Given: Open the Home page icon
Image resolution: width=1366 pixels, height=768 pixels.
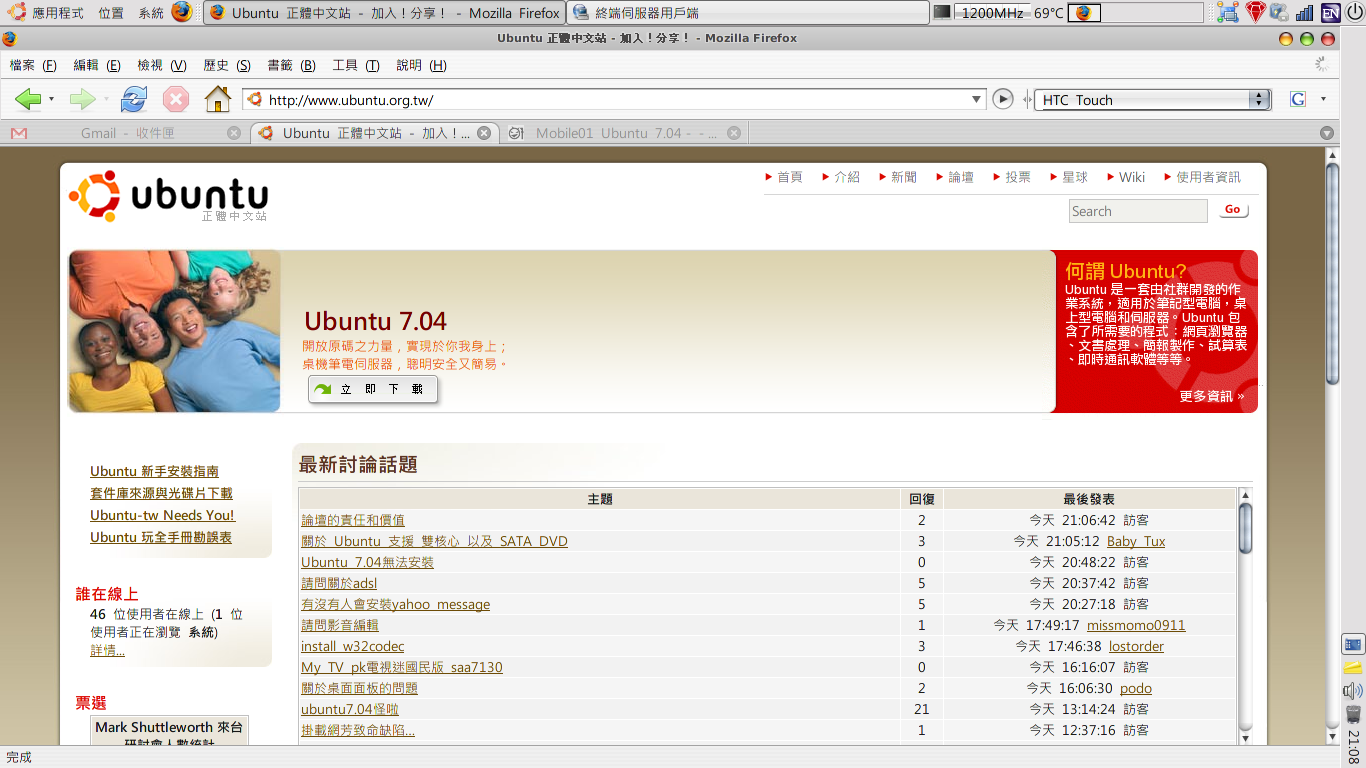Looking at the screenshot, I should (217, 99).
